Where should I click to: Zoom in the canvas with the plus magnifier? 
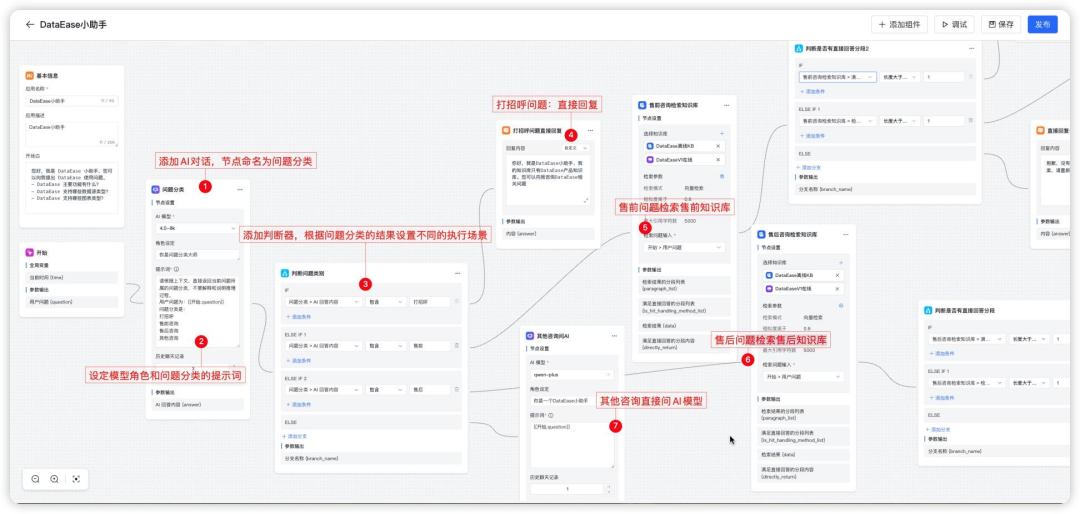(x=54, y=479)
